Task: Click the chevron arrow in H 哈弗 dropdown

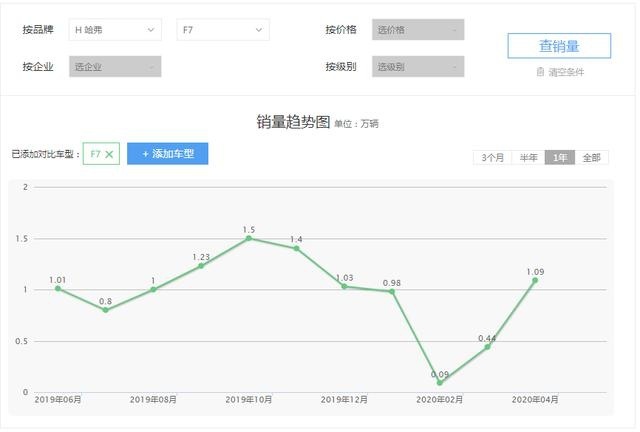Action: (x=151, y=30)
